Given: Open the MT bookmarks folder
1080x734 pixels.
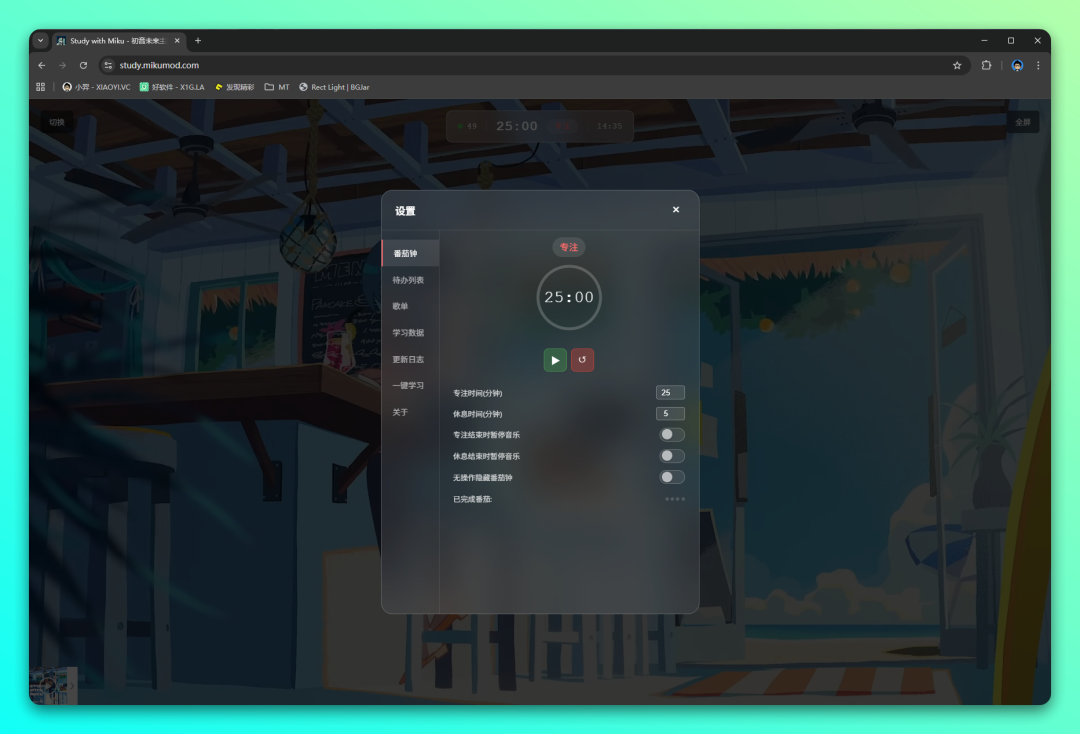Looking at the screenshot, I should [277, 87].
